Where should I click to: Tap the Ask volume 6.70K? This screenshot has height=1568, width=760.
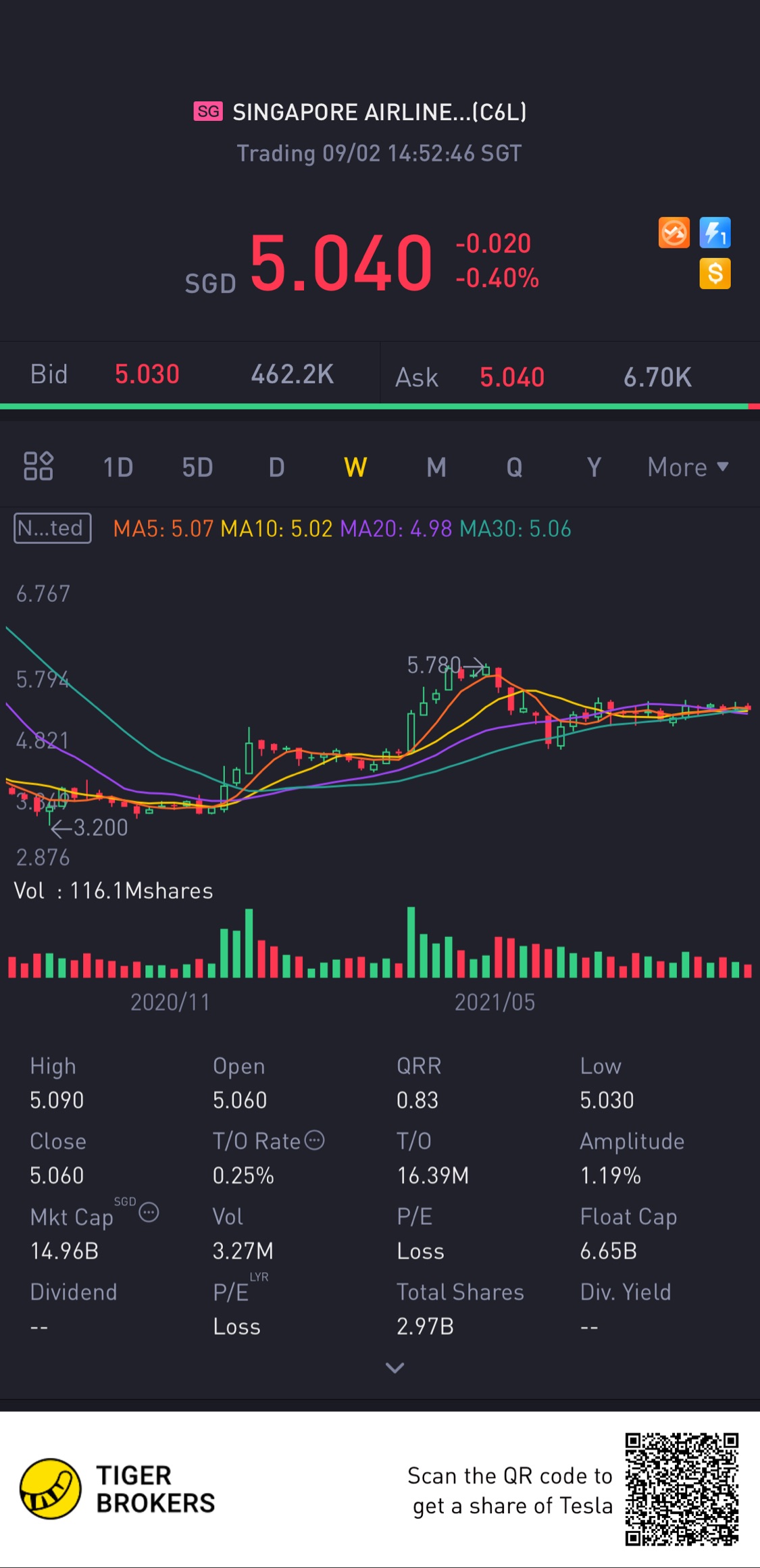click(x=657, y=377)
